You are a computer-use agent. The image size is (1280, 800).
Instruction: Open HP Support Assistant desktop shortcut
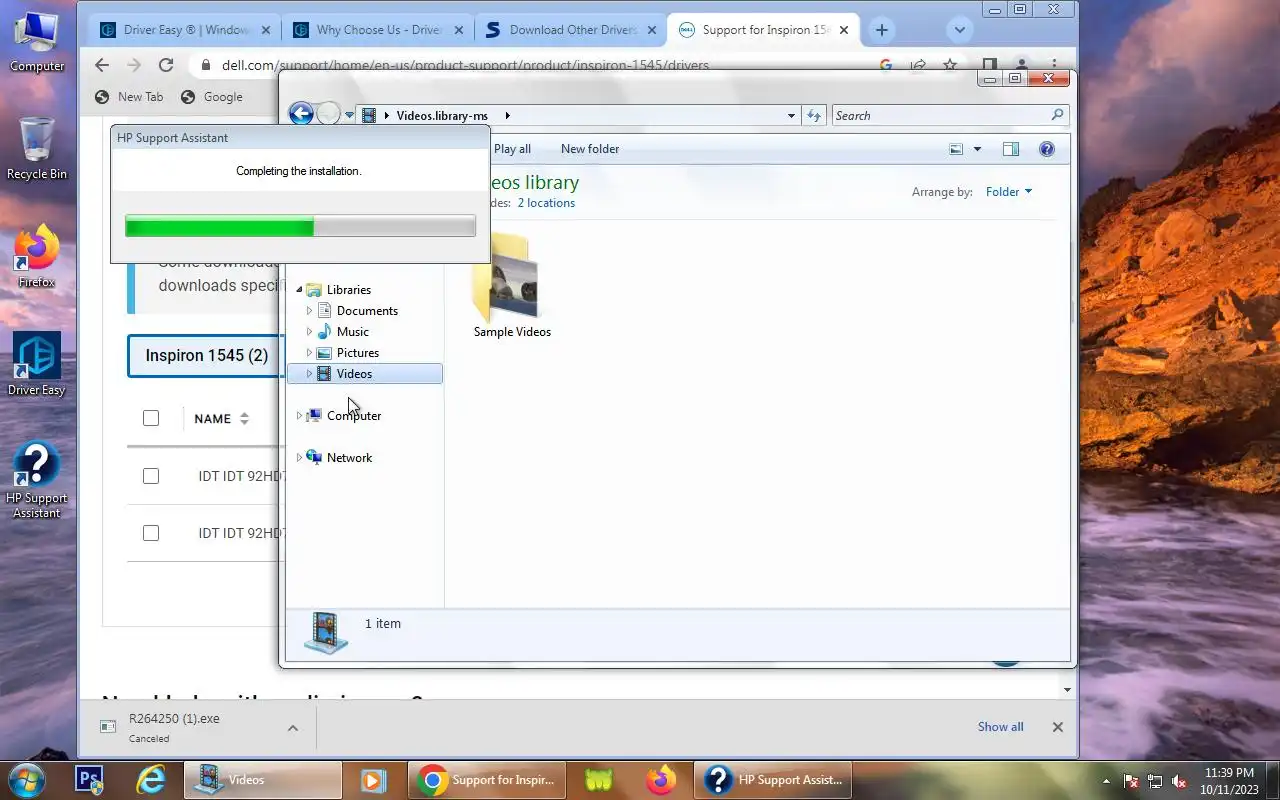(37, 480)
